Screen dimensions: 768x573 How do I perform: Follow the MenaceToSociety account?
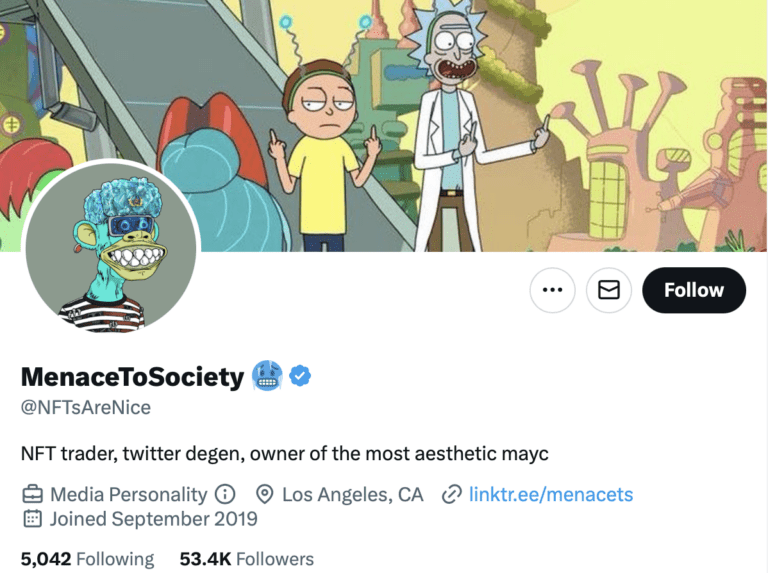[693, 290]
